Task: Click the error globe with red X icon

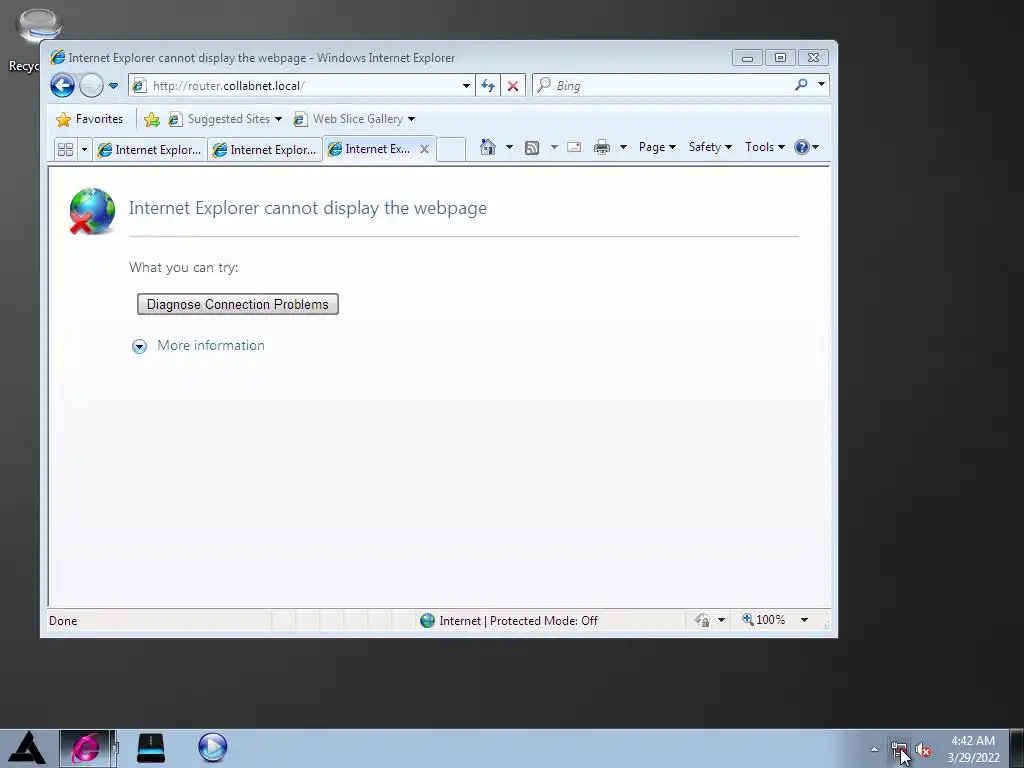Action: [x=92, y=211]
